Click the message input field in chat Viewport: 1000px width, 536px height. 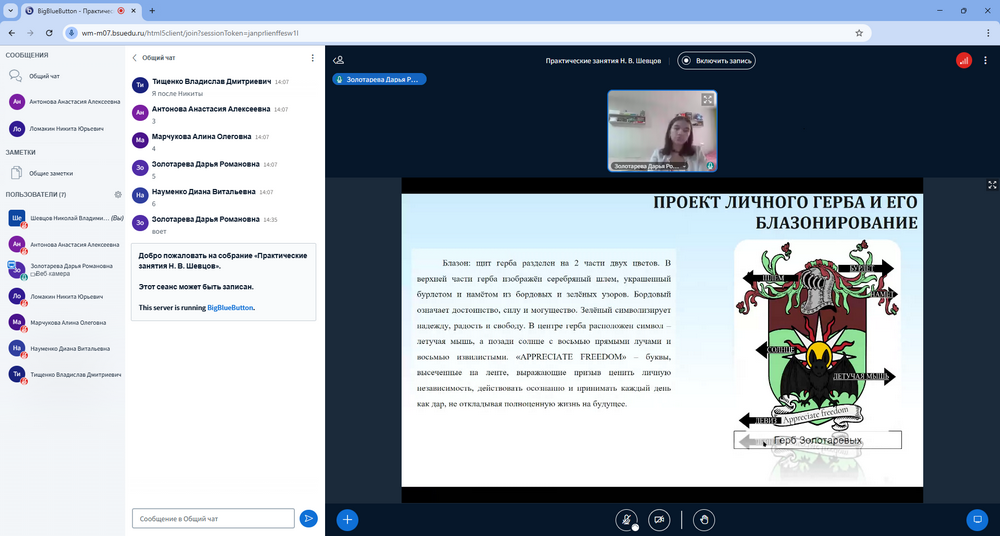pyautogui.click(x=213, y=518)
